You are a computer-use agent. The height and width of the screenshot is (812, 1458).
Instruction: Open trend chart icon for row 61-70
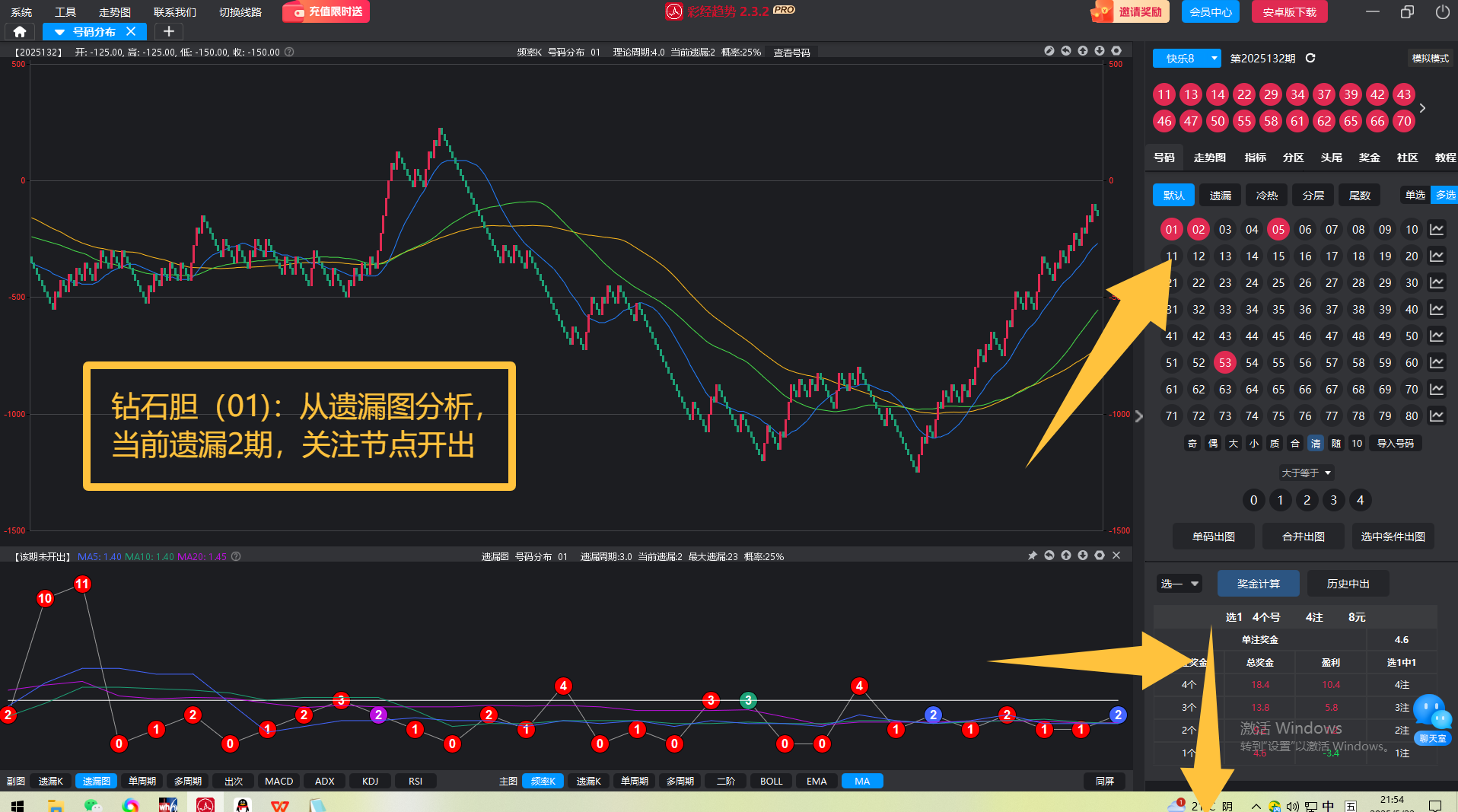tap(1437, 389)
